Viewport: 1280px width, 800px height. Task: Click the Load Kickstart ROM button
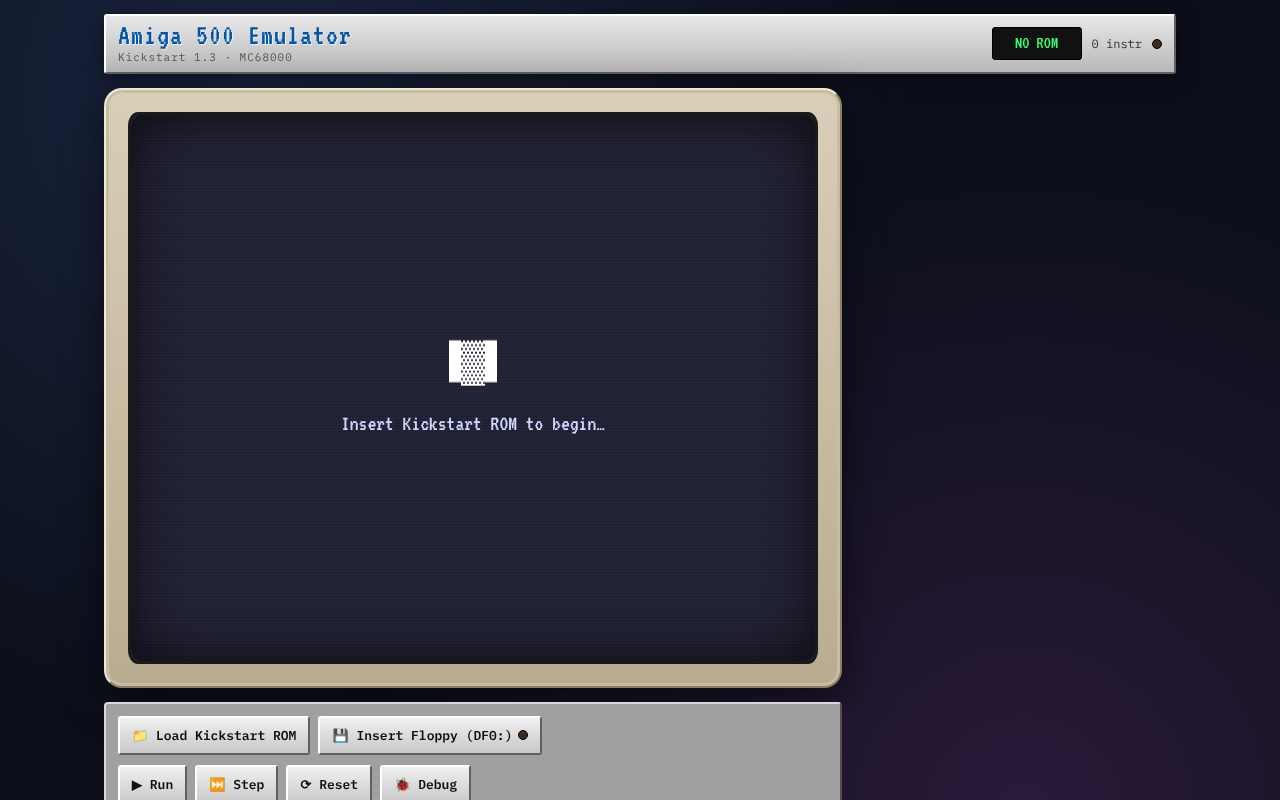[214, 735]
